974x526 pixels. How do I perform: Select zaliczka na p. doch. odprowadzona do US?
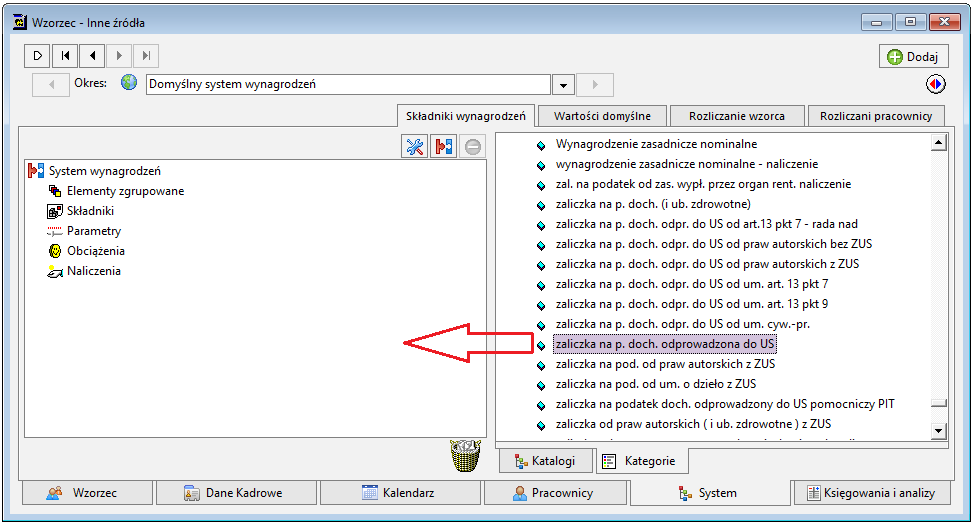665,343
